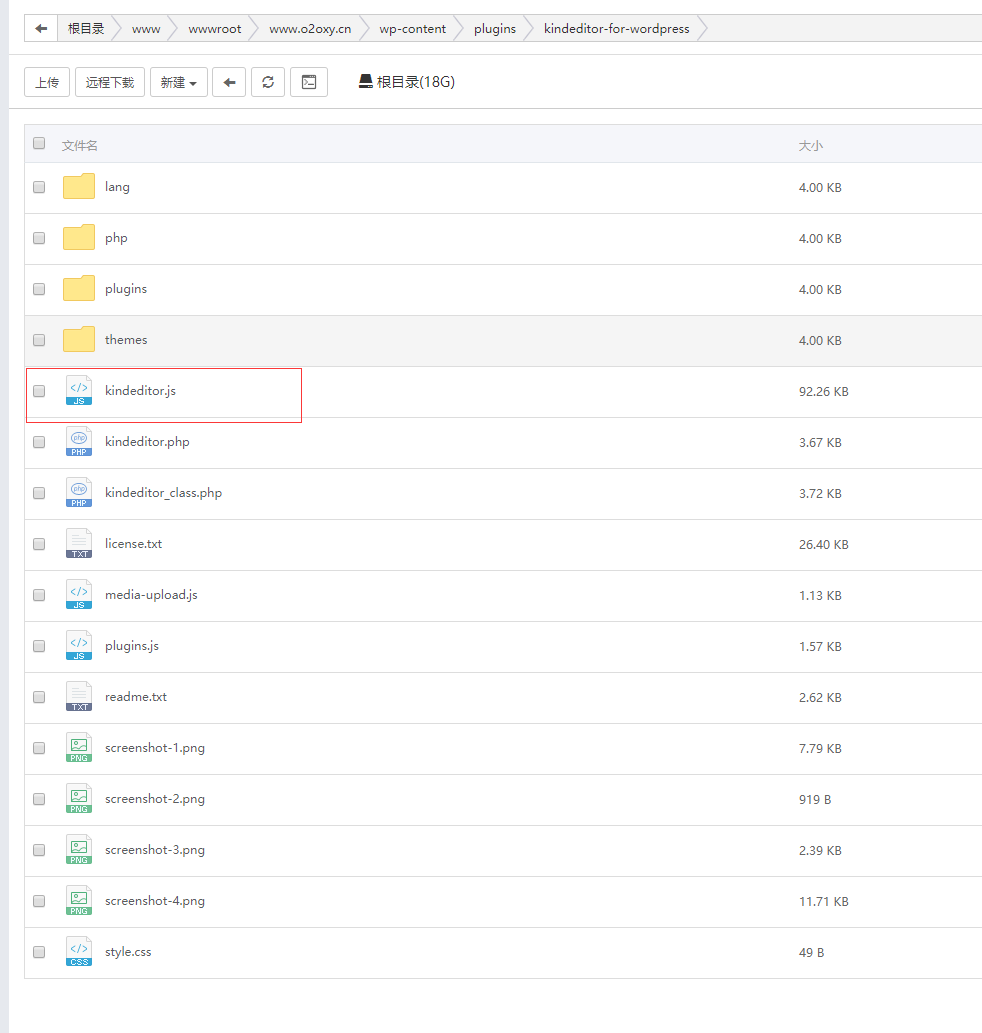
Task: Open the kindeditor_class.php file name
Action: click(x=163, y=493)
